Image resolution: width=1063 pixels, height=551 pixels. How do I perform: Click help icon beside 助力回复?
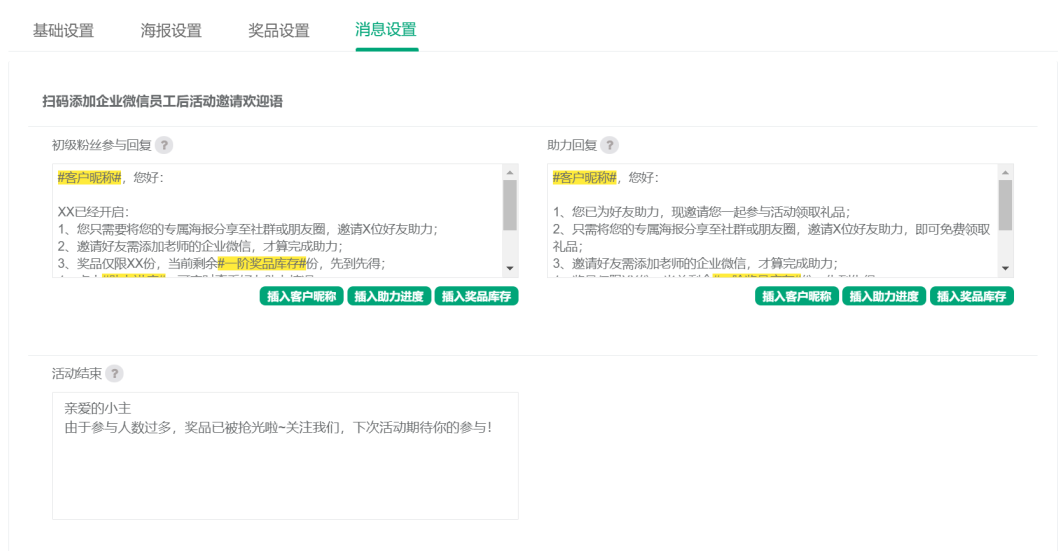(609, 145)
